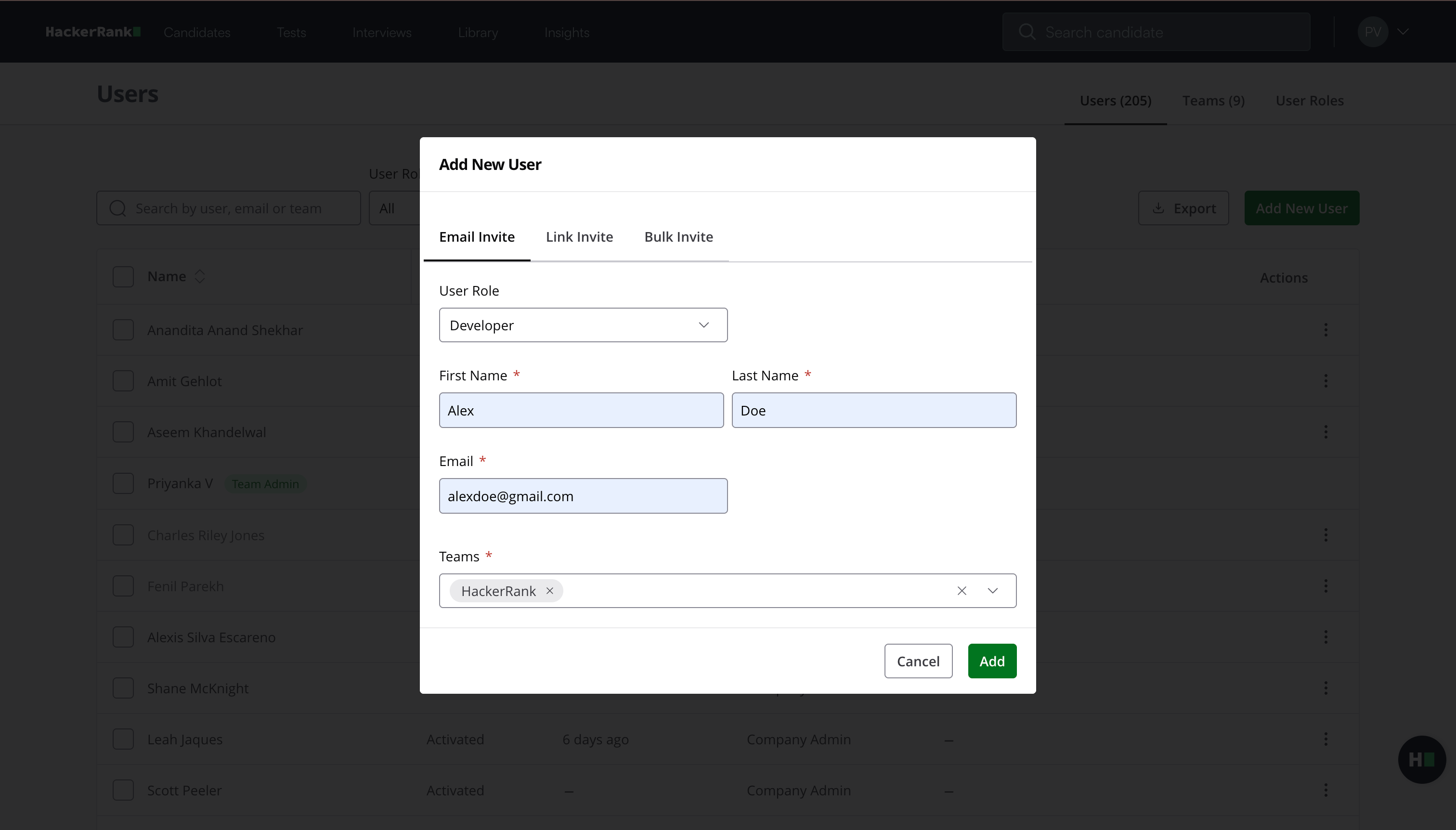Switch to the Link Invite tab
Image resolution: width=1456 pixels, height=830 pixels.
pyautogui.click(x=579, y=236)
